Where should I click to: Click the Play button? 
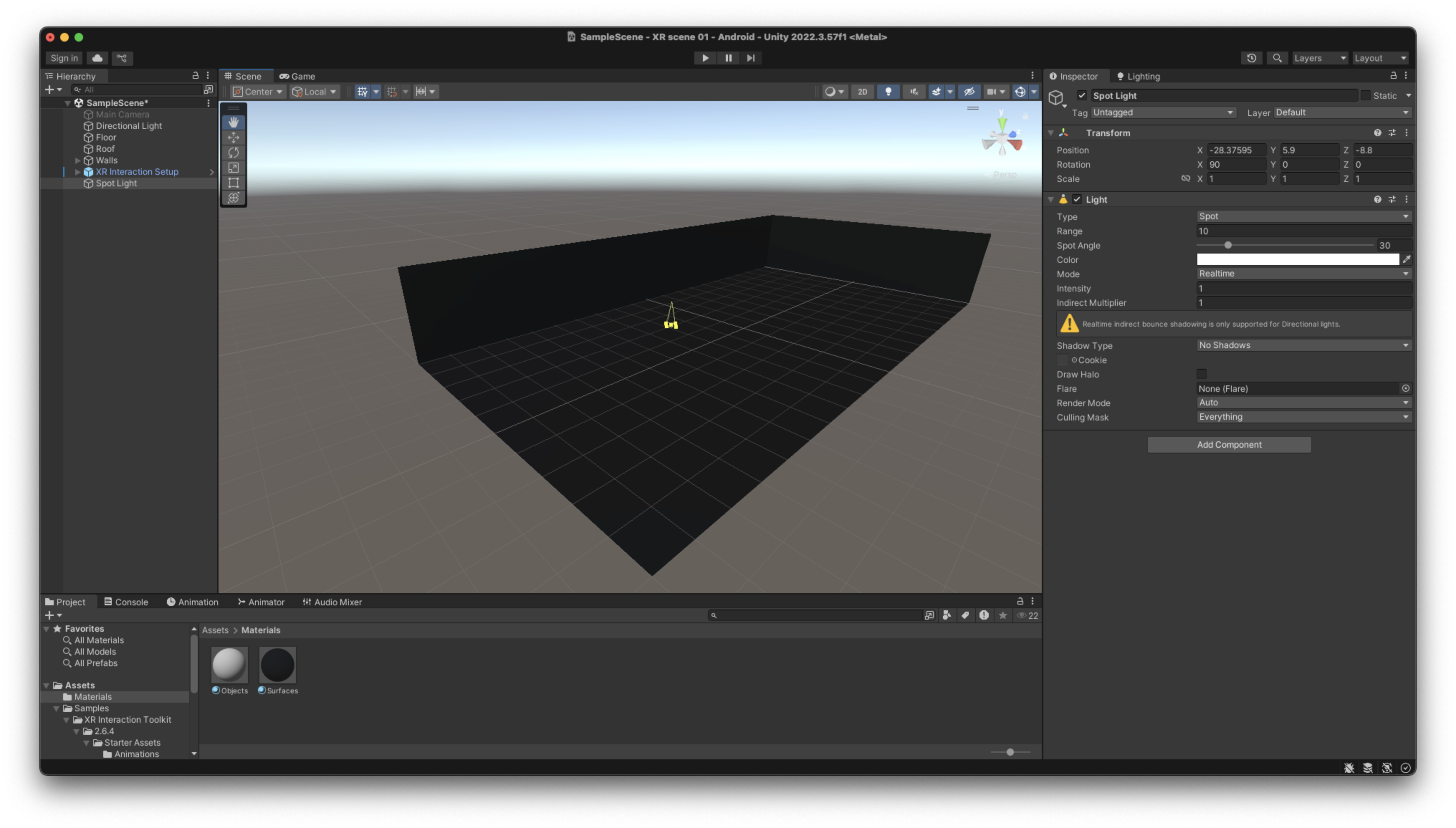coord(705,58)
